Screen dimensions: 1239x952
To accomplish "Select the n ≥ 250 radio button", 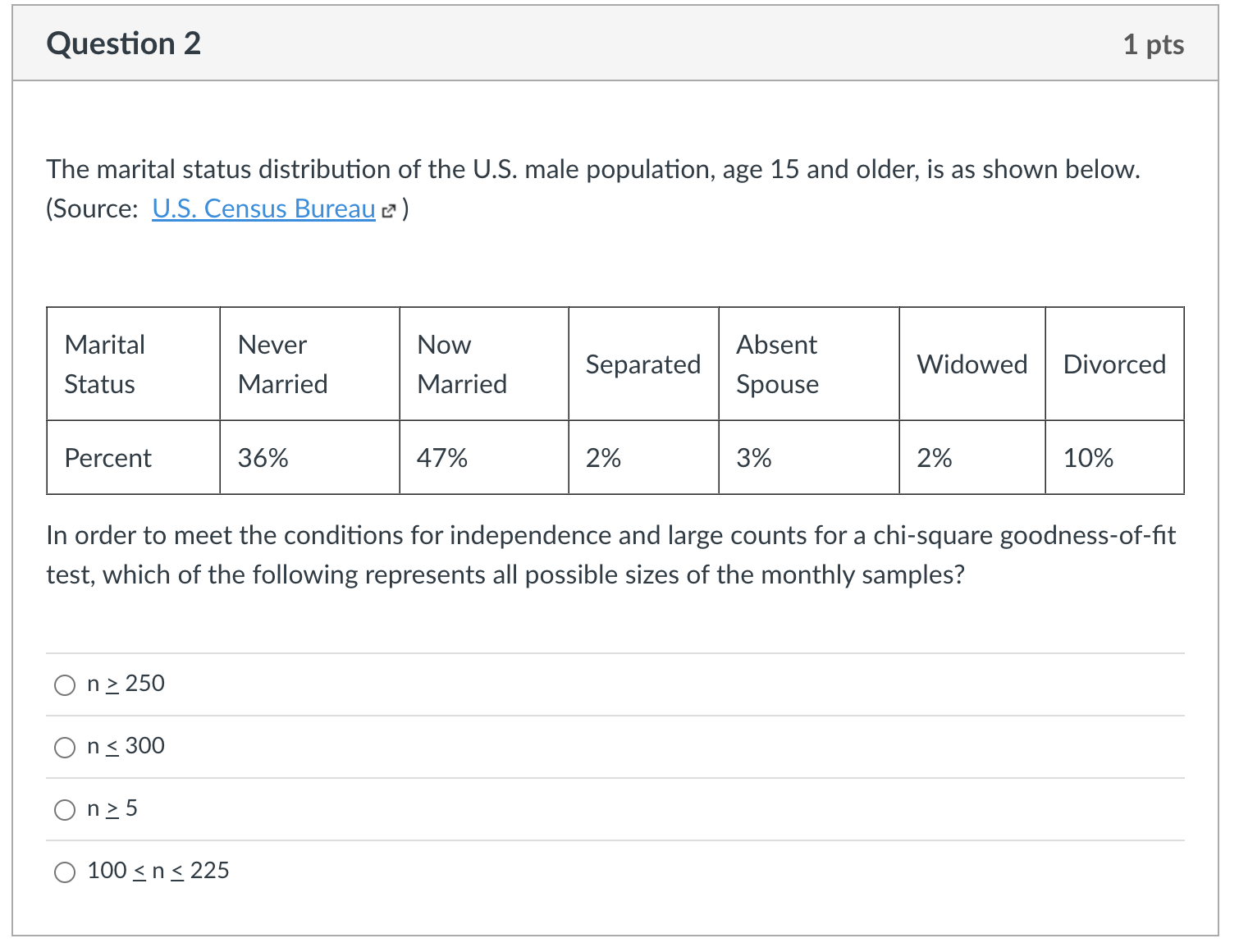I will 65,684.
